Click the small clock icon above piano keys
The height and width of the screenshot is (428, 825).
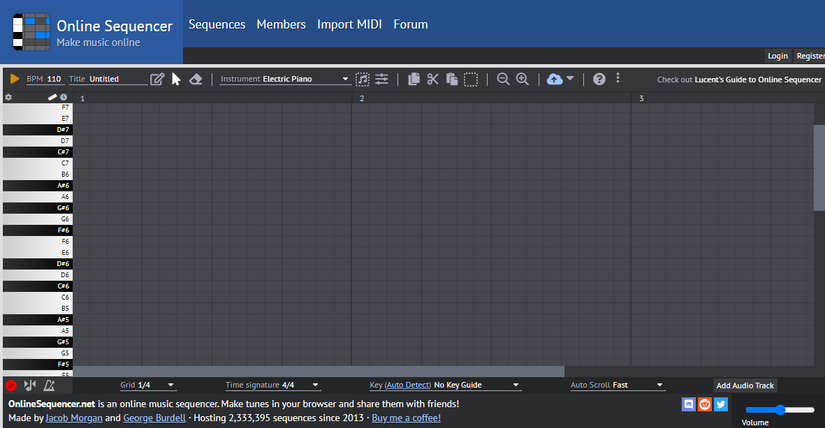(x=63, y=97)
